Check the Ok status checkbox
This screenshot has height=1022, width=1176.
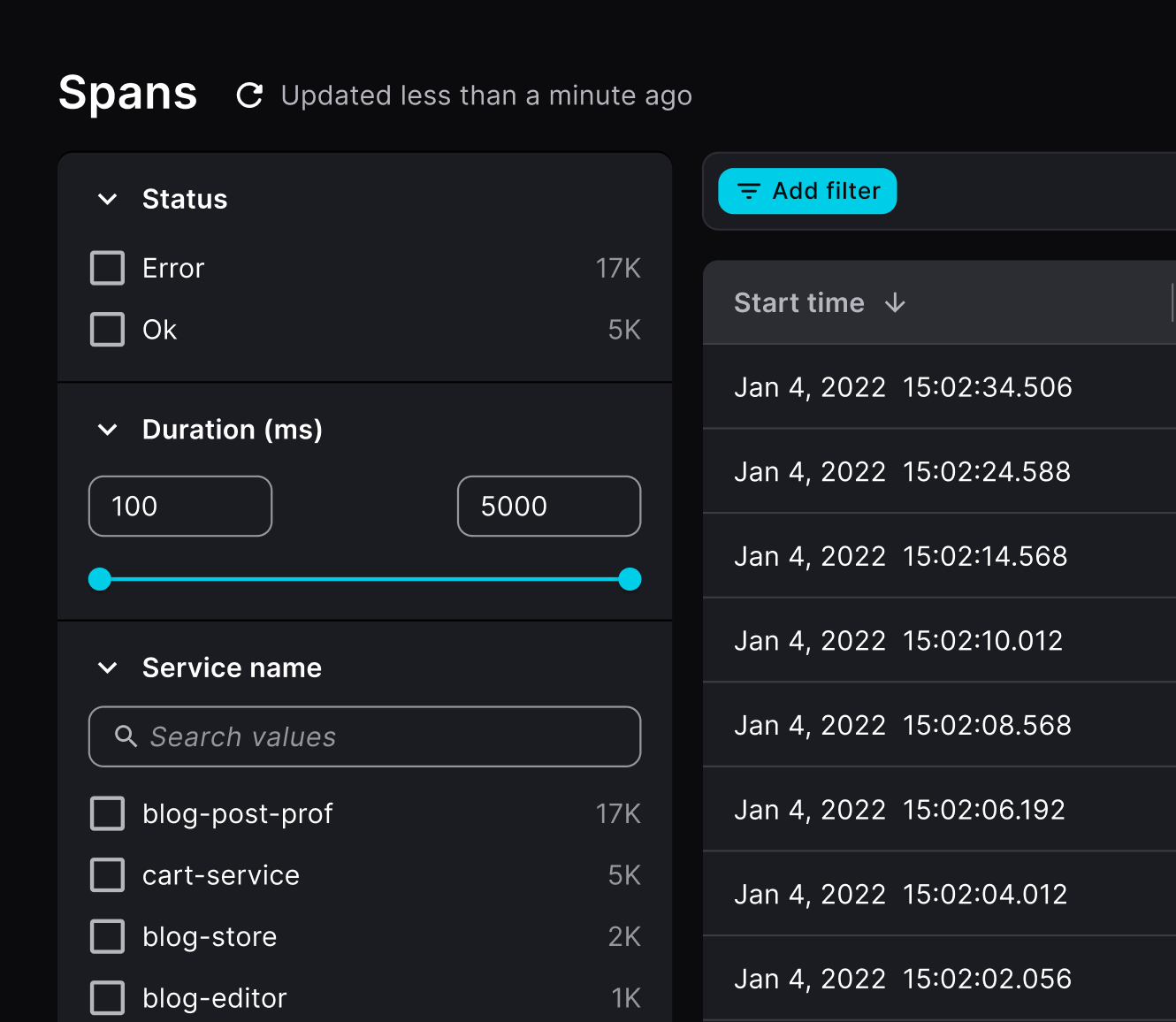pyautogui.click(x=107, y=329)
